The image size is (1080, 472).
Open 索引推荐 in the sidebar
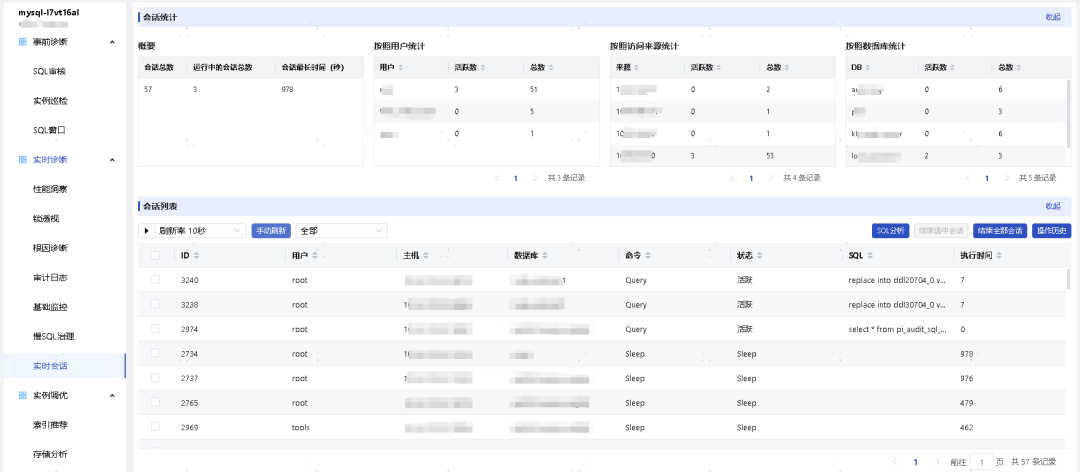coord(50,424)
